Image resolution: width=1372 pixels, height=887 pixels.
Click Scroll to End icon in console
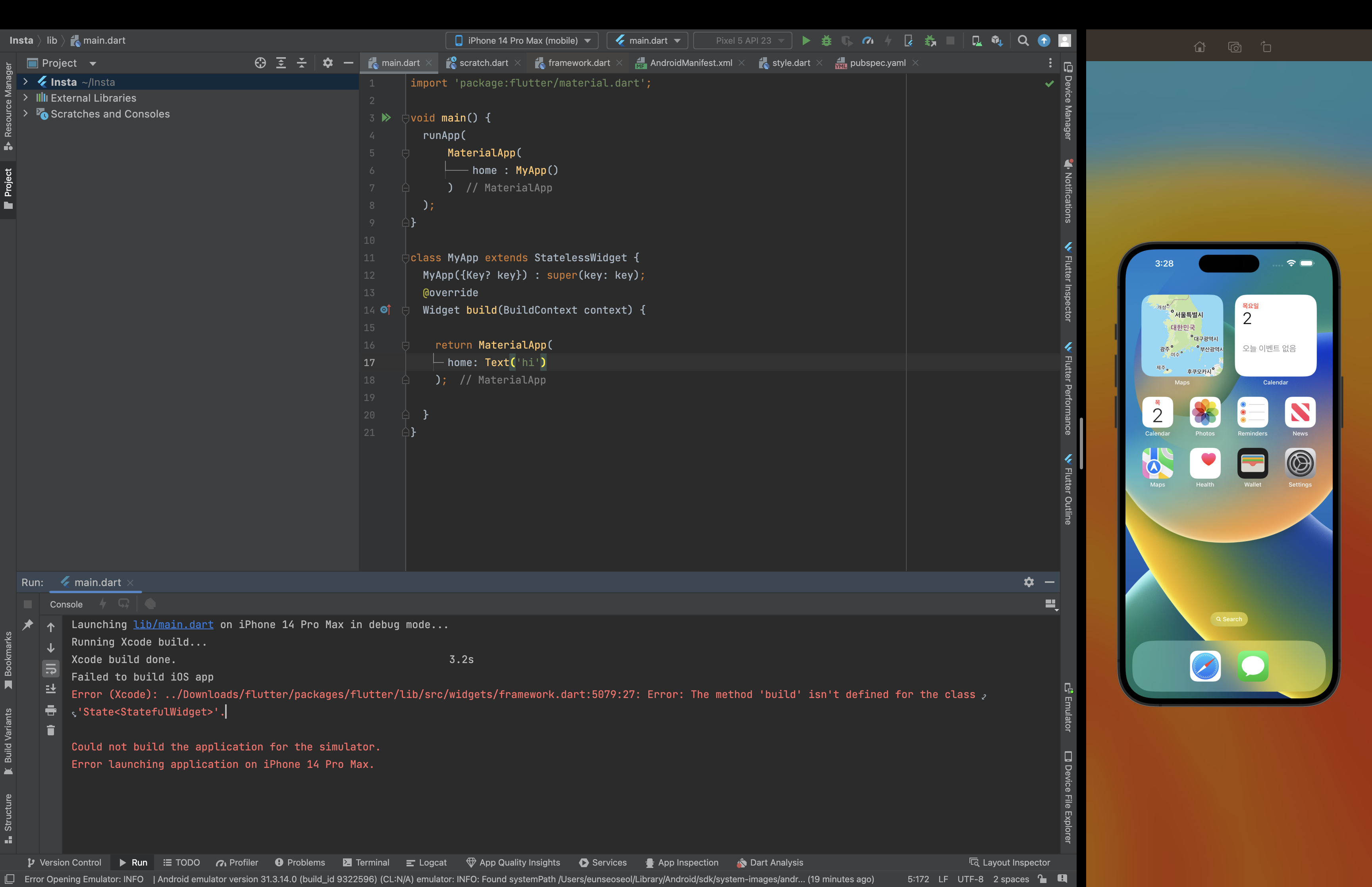(51, 689)
